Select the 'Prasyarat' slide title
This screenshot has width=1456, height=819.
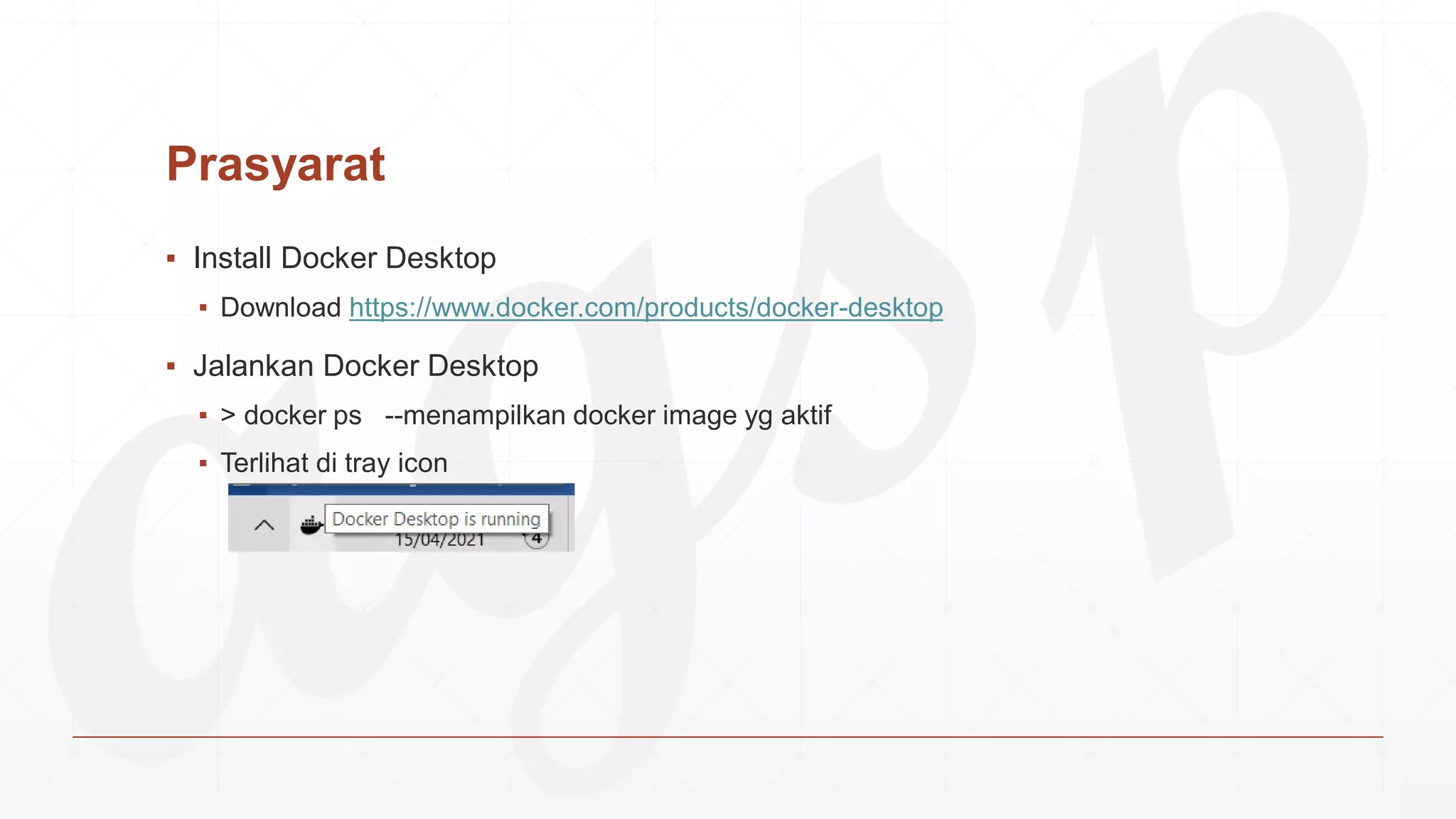(x=276, y=164)
